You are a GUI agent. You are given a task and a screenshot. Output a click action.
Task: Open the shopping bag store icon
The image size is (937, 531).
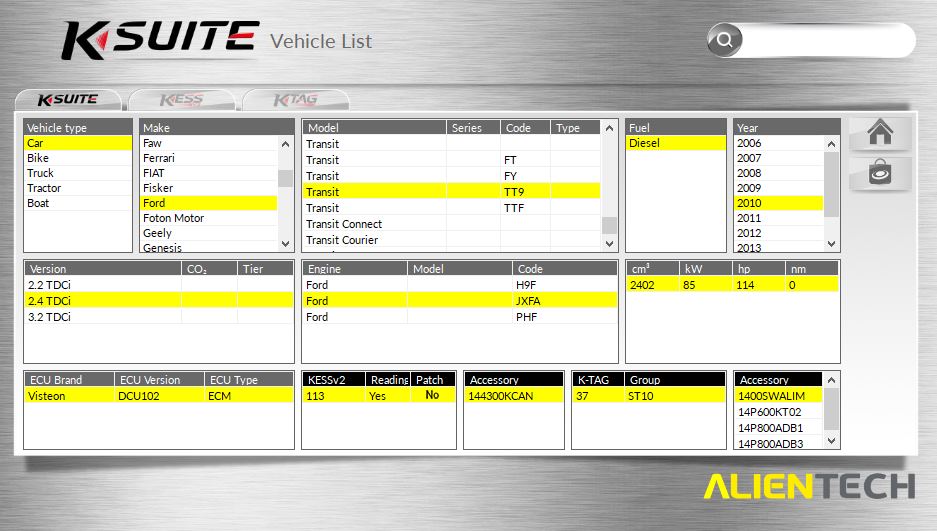point(880,173)
